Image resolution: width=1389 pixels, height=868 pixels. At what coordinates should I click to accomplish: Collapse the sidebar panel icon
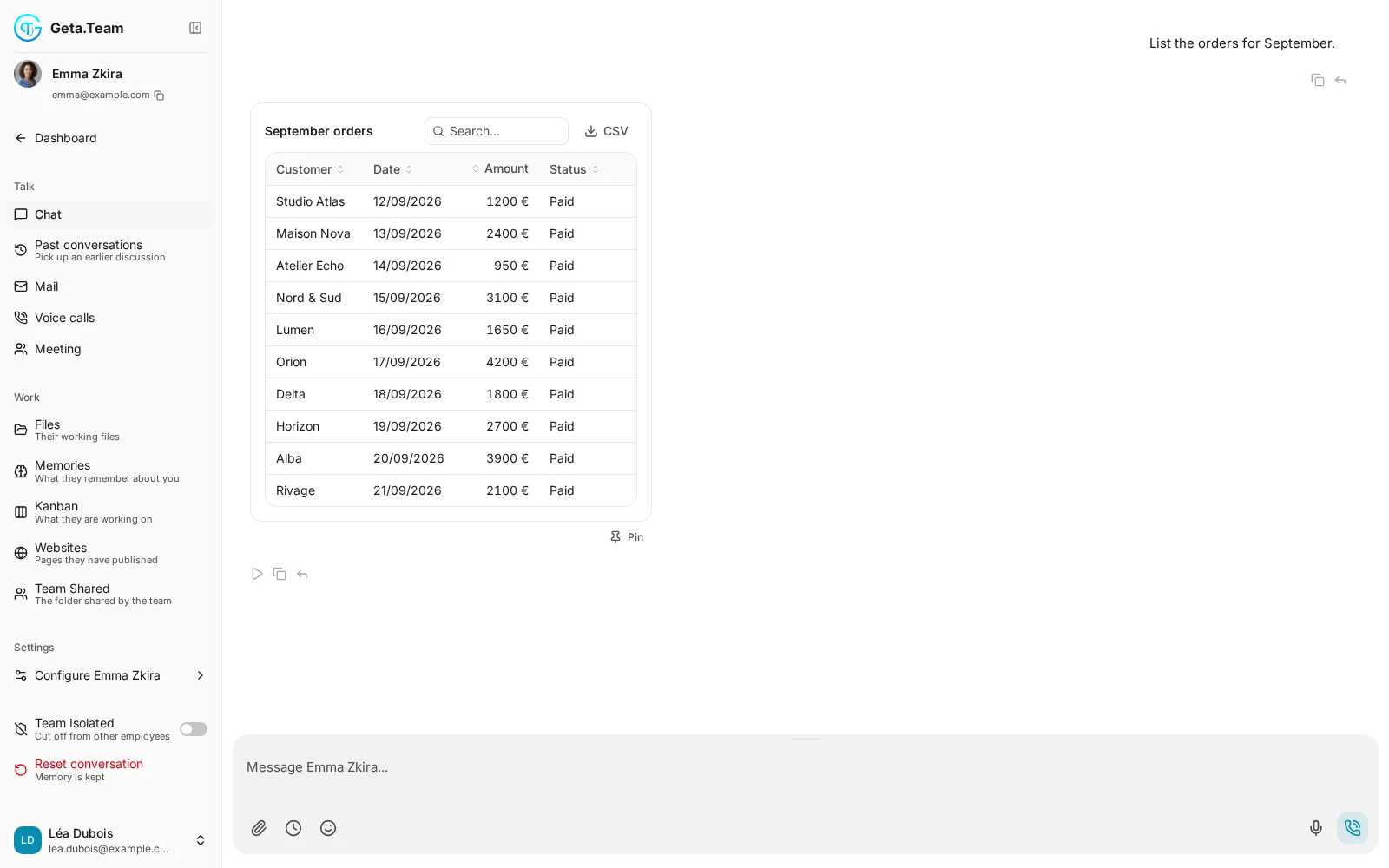pos(195,28)
